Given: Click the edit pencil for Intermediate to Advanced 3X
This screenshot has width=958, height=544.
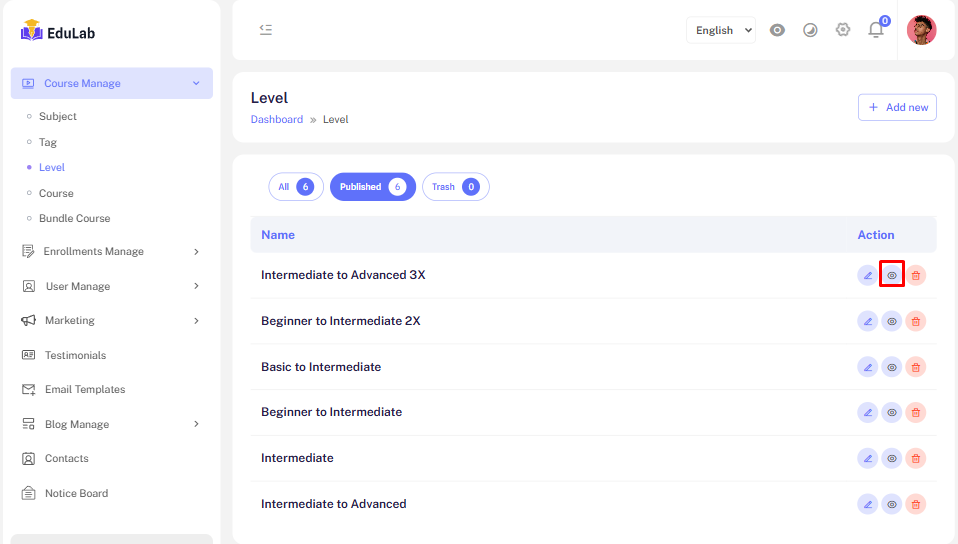Looking at the screenshot, I should 867,275.
